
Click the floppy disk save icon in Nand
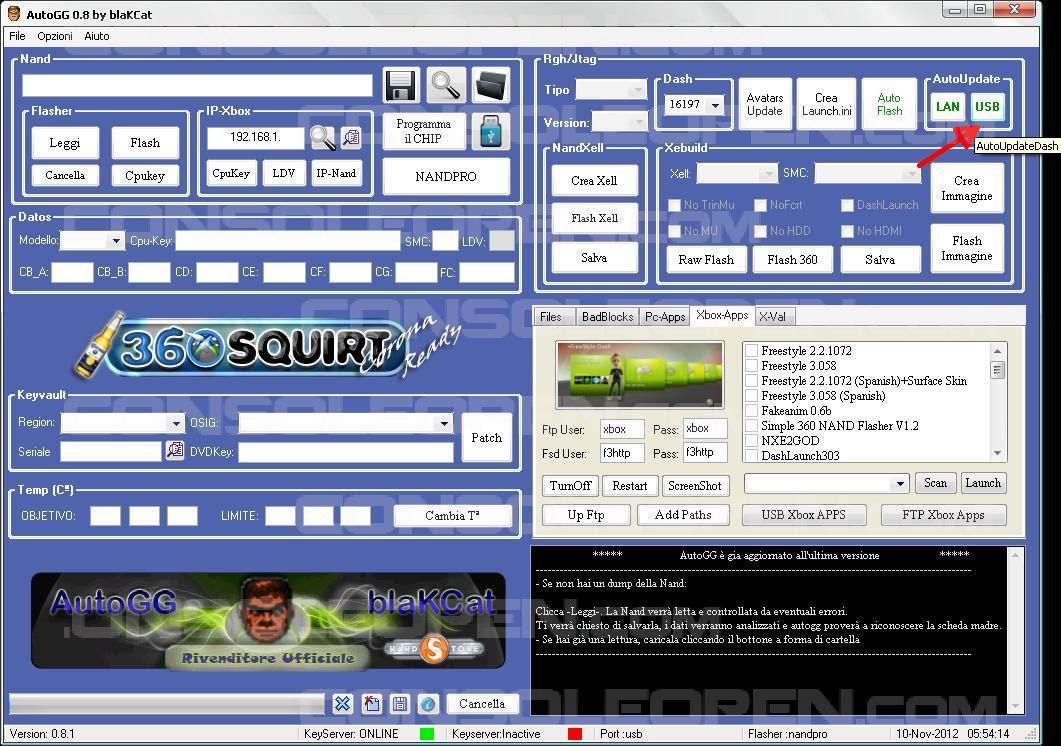pos(401,86)
